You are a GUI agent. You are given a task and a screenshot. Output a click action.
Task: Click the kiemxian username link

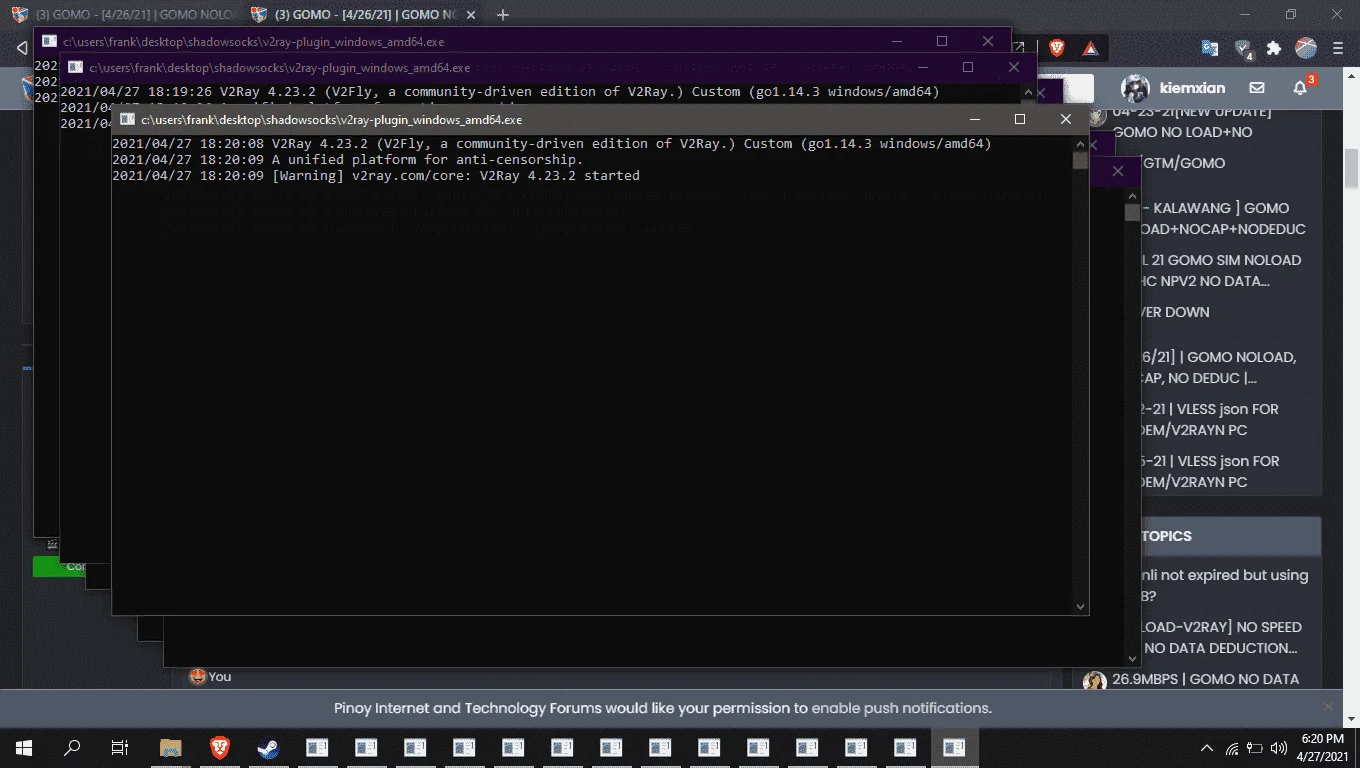click(x=1192, y=88)
